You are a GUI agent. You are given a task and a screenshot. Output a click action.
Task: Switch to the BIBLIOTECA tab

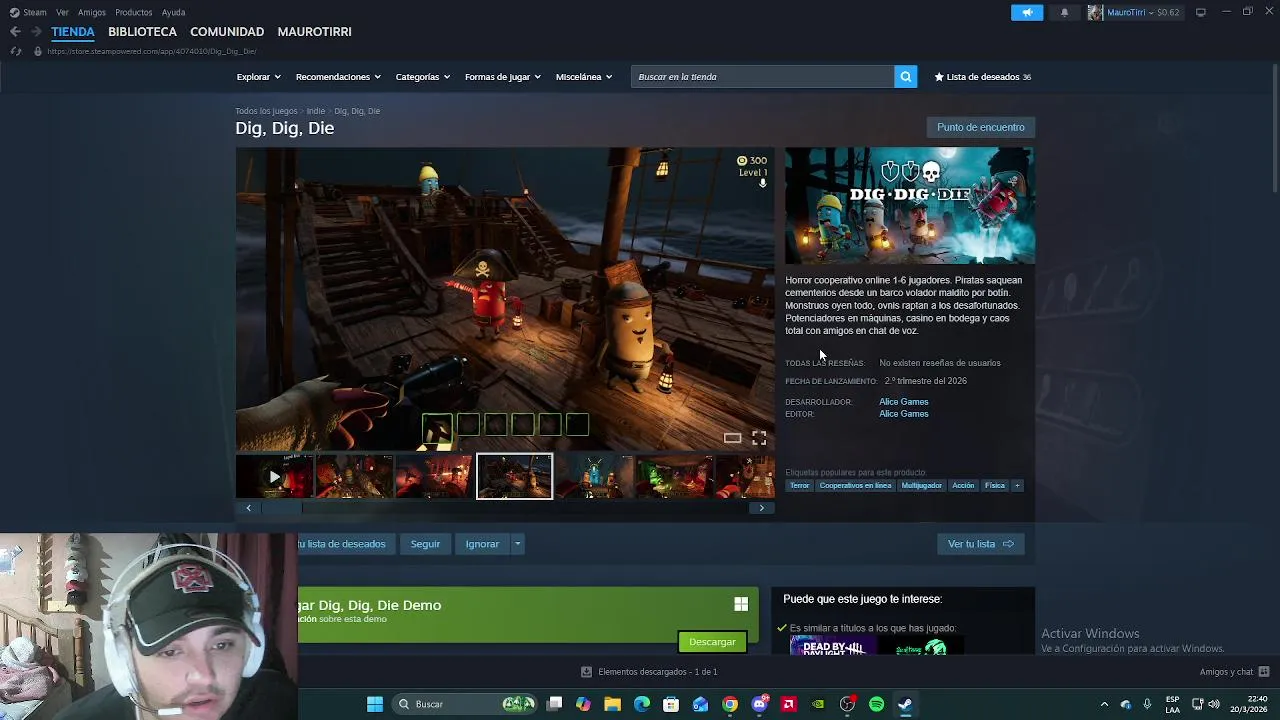tap(142, 32)
